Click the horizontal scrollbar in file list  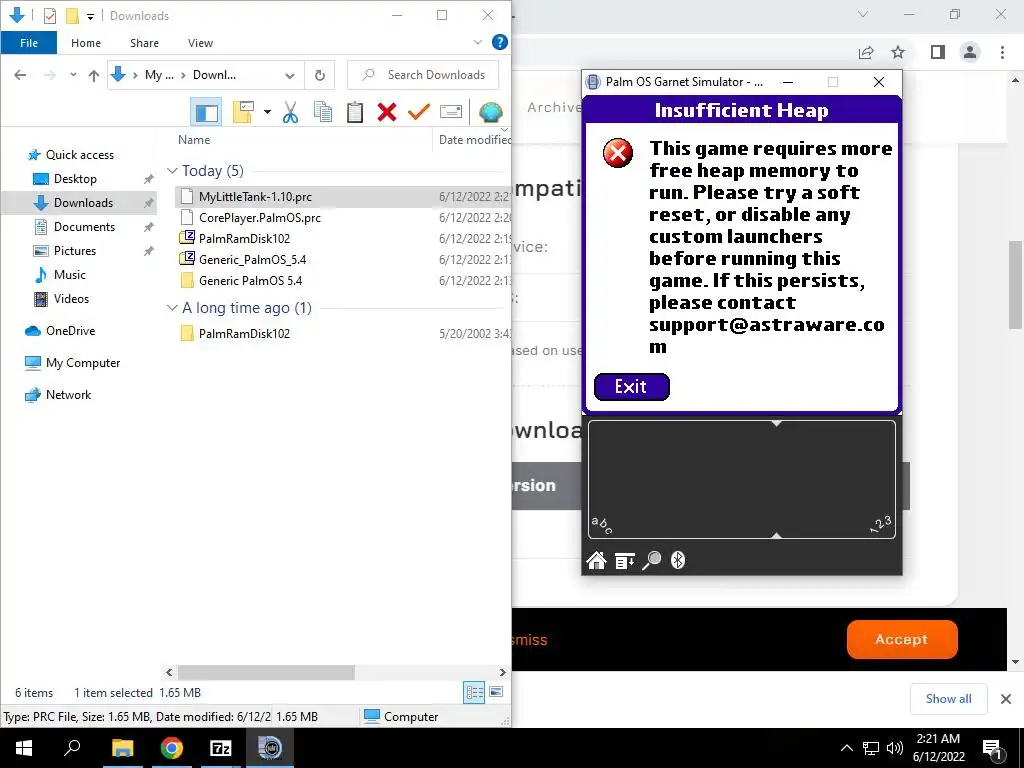266,672
